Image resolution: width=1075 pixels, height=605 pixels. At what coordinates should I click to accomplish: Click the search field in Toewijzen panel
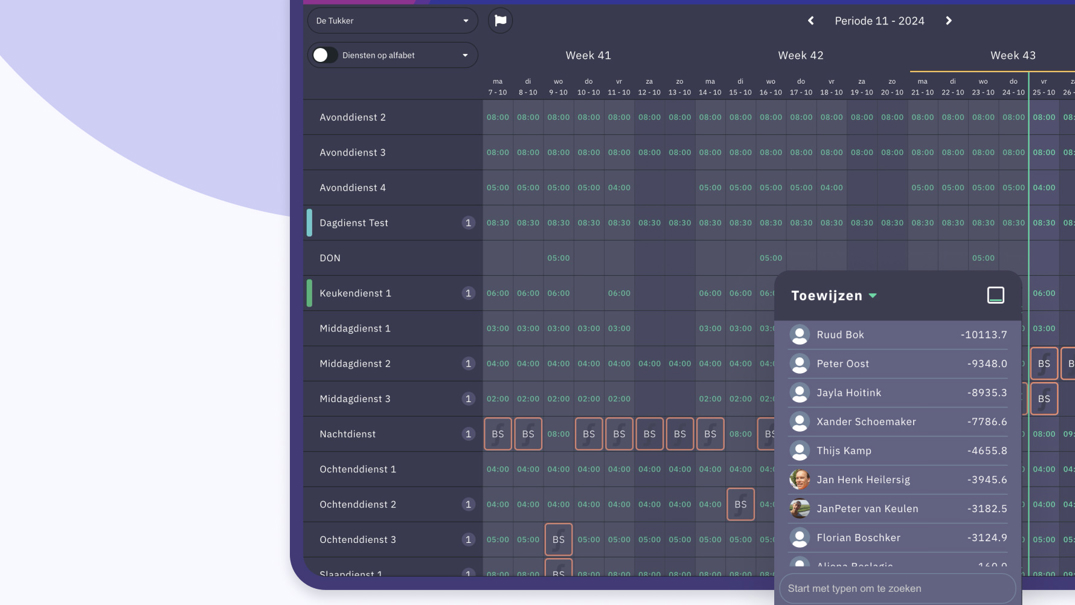(897, 588)
